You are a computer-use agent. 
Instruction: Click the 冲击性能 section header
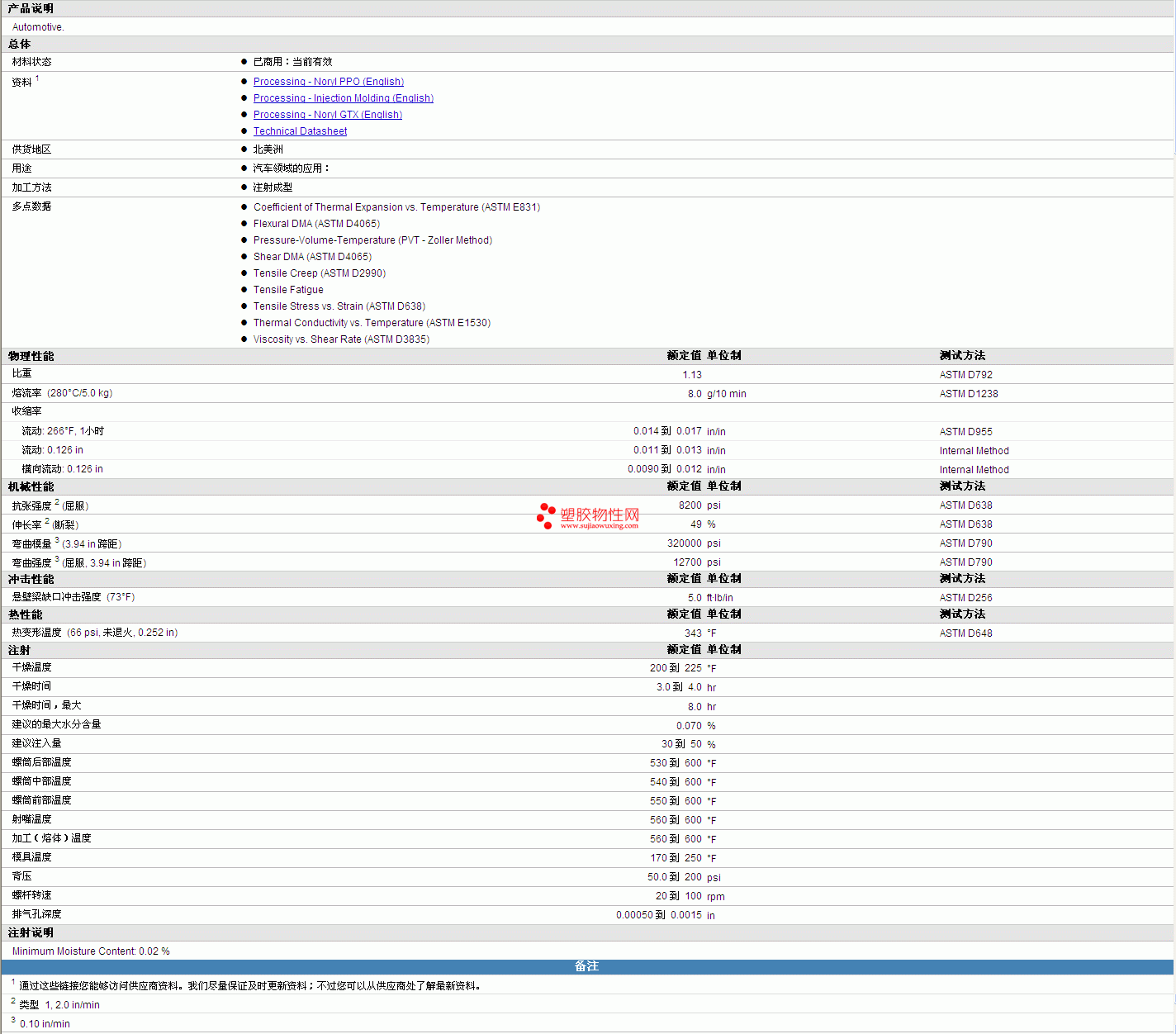pyautogui.click(x=31, y=579)
